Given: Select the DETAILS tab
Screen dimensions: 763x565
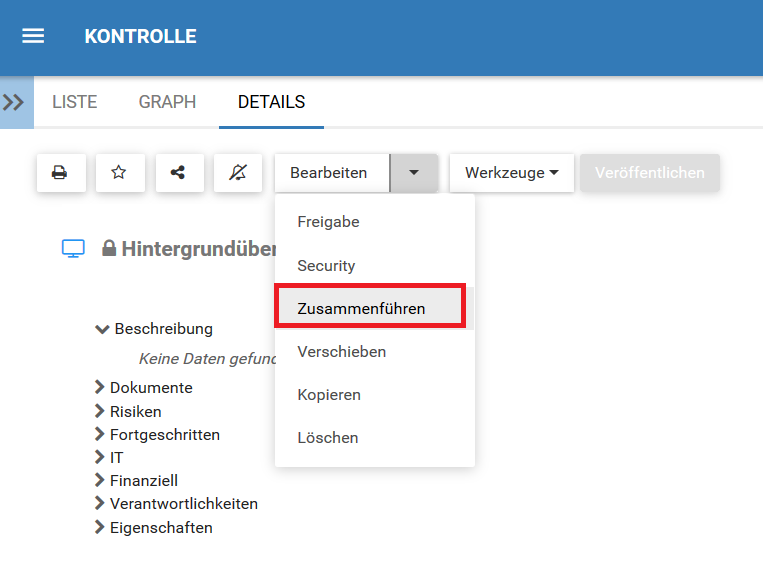Looking at the screenshot, I should 272,102.
